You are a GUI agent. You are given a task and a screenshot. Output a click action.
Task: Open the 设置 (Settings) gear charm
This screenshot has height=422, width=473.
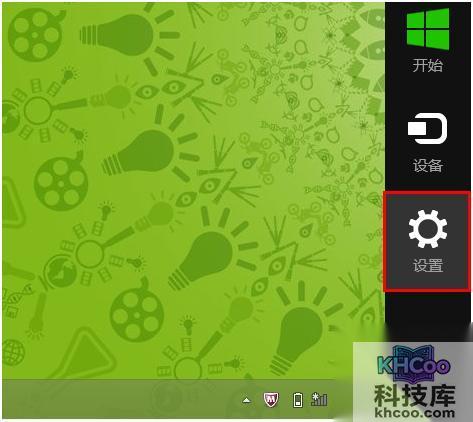428,242
